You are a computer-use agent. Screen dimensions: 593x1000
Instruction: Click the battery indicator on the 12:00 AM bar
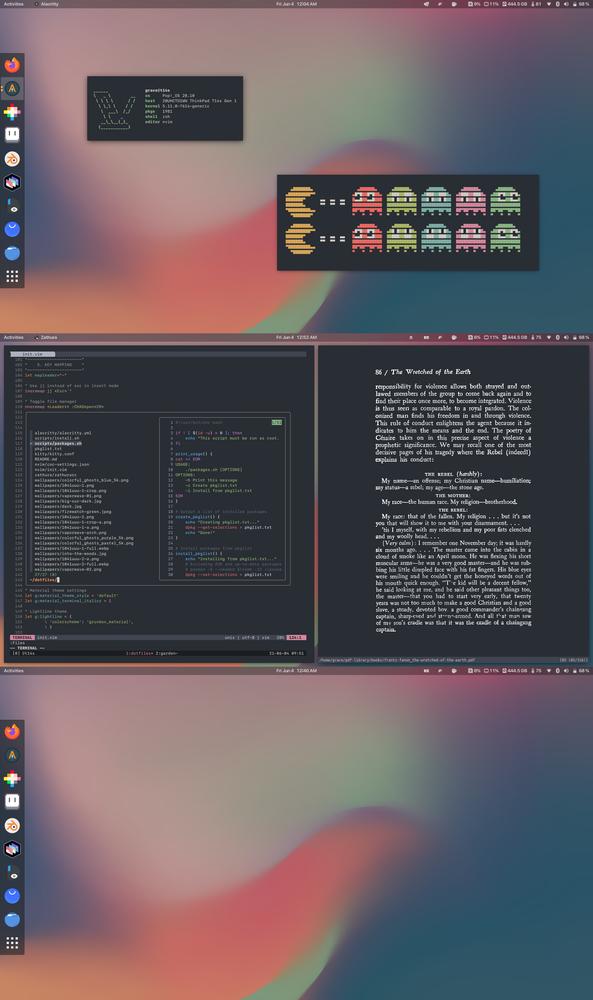(x=581, y=670)
